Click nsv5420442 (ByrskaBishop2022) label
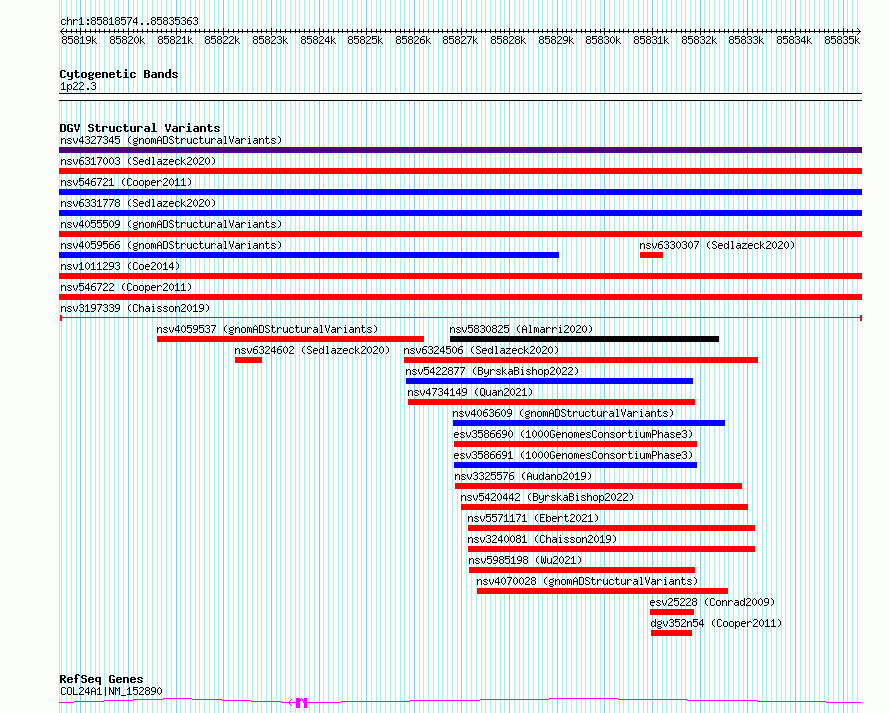 [x=547, y=497]
